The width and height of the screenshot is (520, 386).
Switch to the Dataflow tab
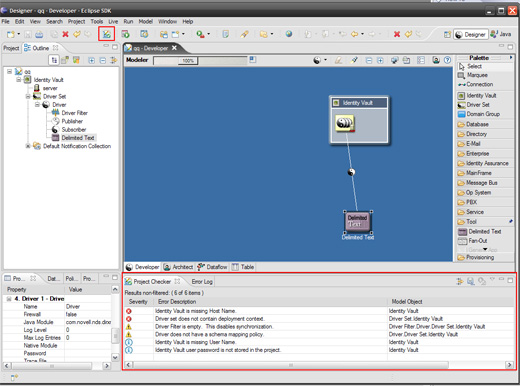pyautogui.click(x=212, y=267)
